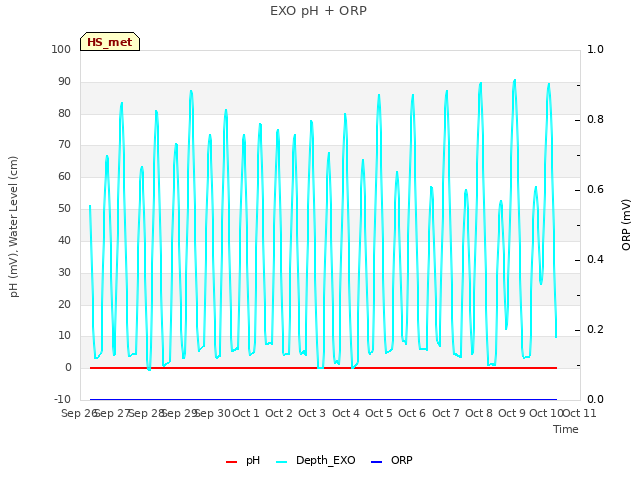Click the Time axis label
The width and height of the screenshot is (640, 480).
(566, 429)
